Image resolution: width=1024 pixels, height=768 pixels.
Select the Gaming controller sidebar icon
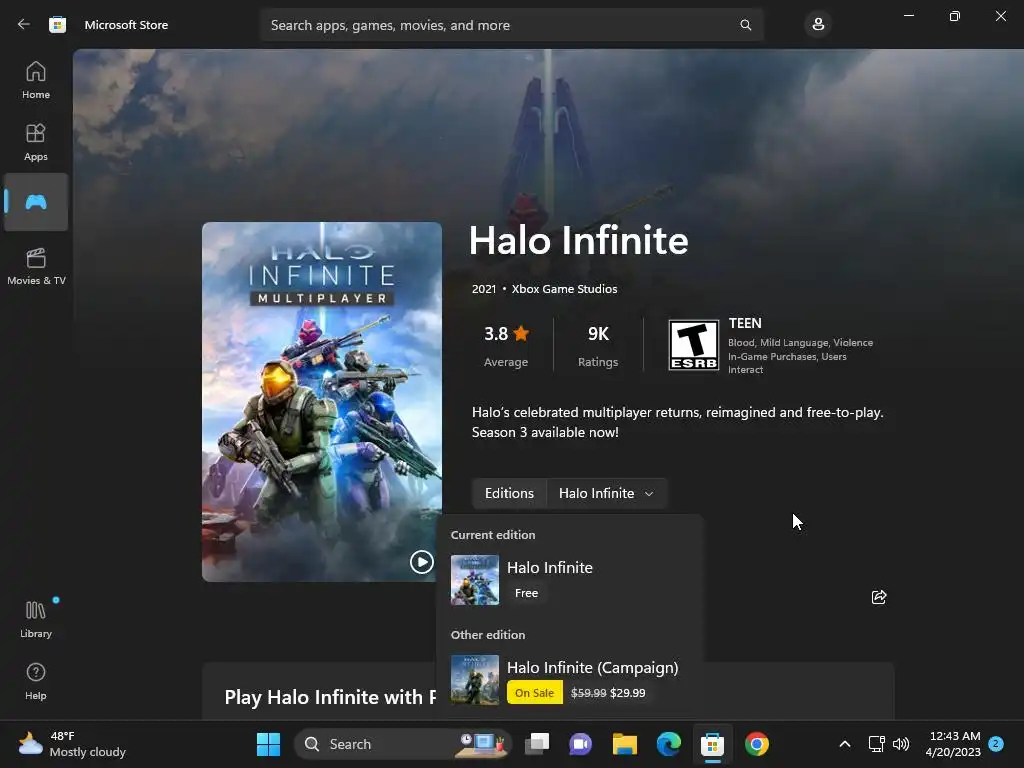(x=36, y=202)
